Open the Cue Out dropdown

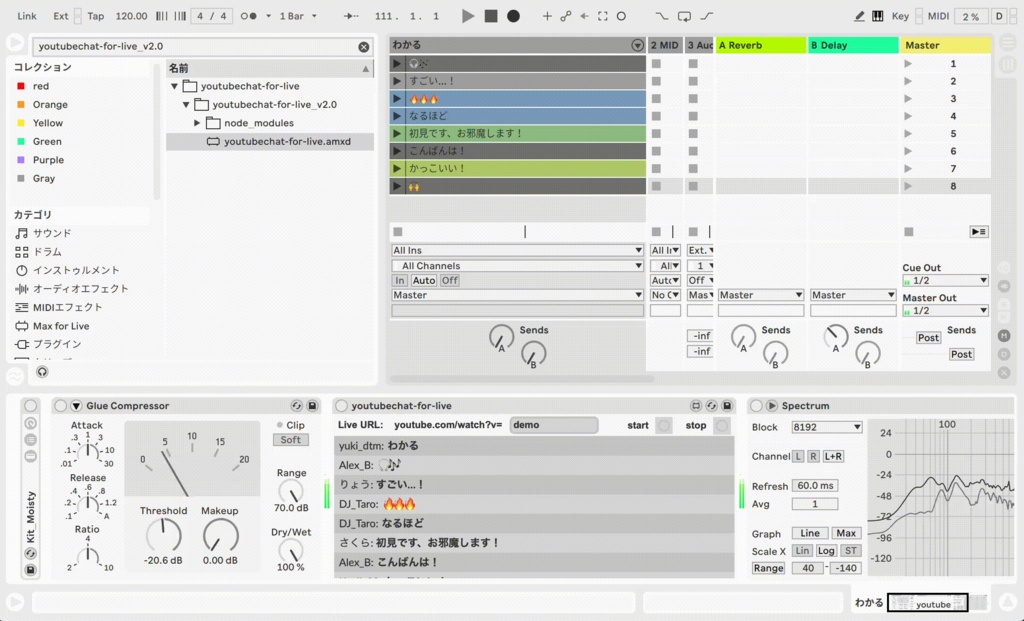click(x=945, y=280)
